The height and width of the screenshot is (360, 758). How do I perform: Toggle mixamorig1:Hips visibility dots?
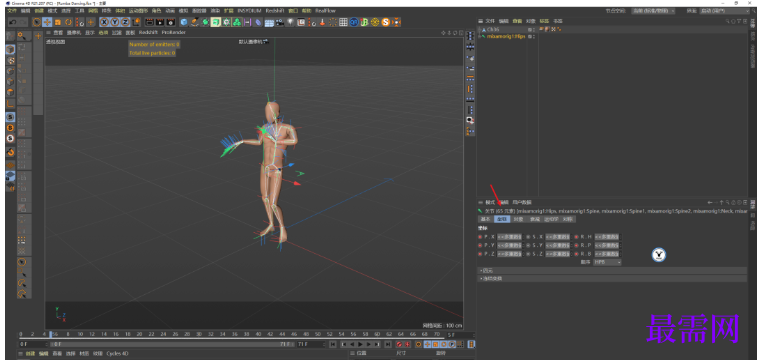coord(534,36)
